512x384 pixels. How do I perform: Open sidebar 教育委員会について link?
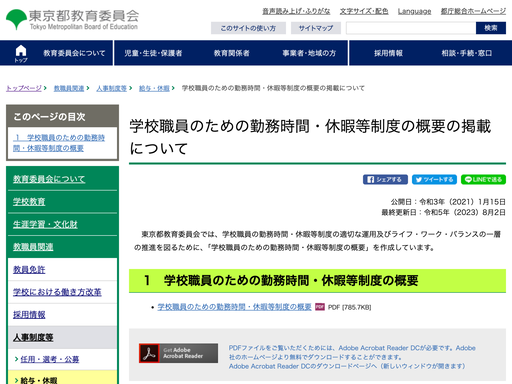[x=49, y=179]
